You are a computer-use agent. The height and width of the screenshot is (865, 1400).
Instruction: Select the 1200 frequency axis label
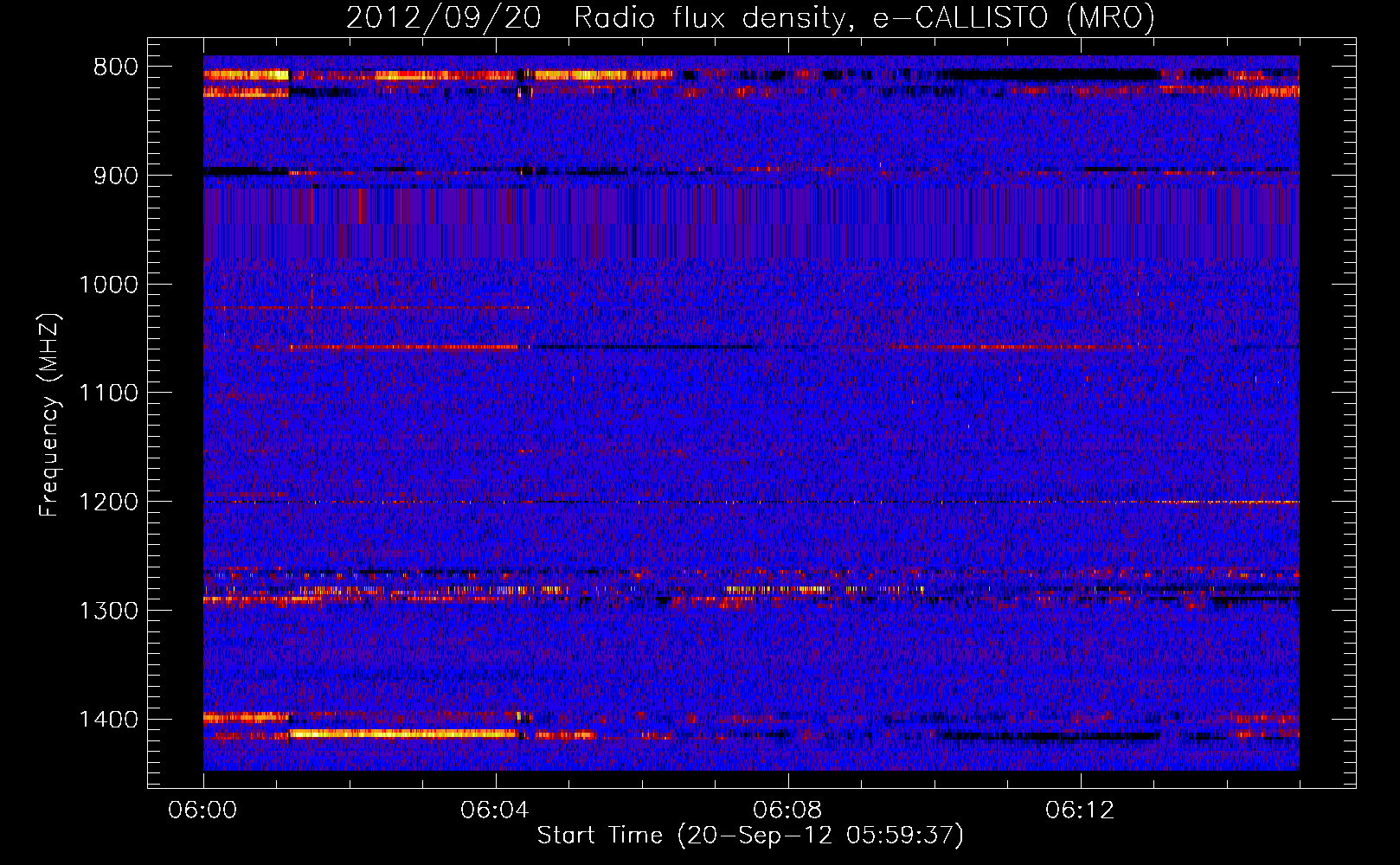[x=109, y=503]
